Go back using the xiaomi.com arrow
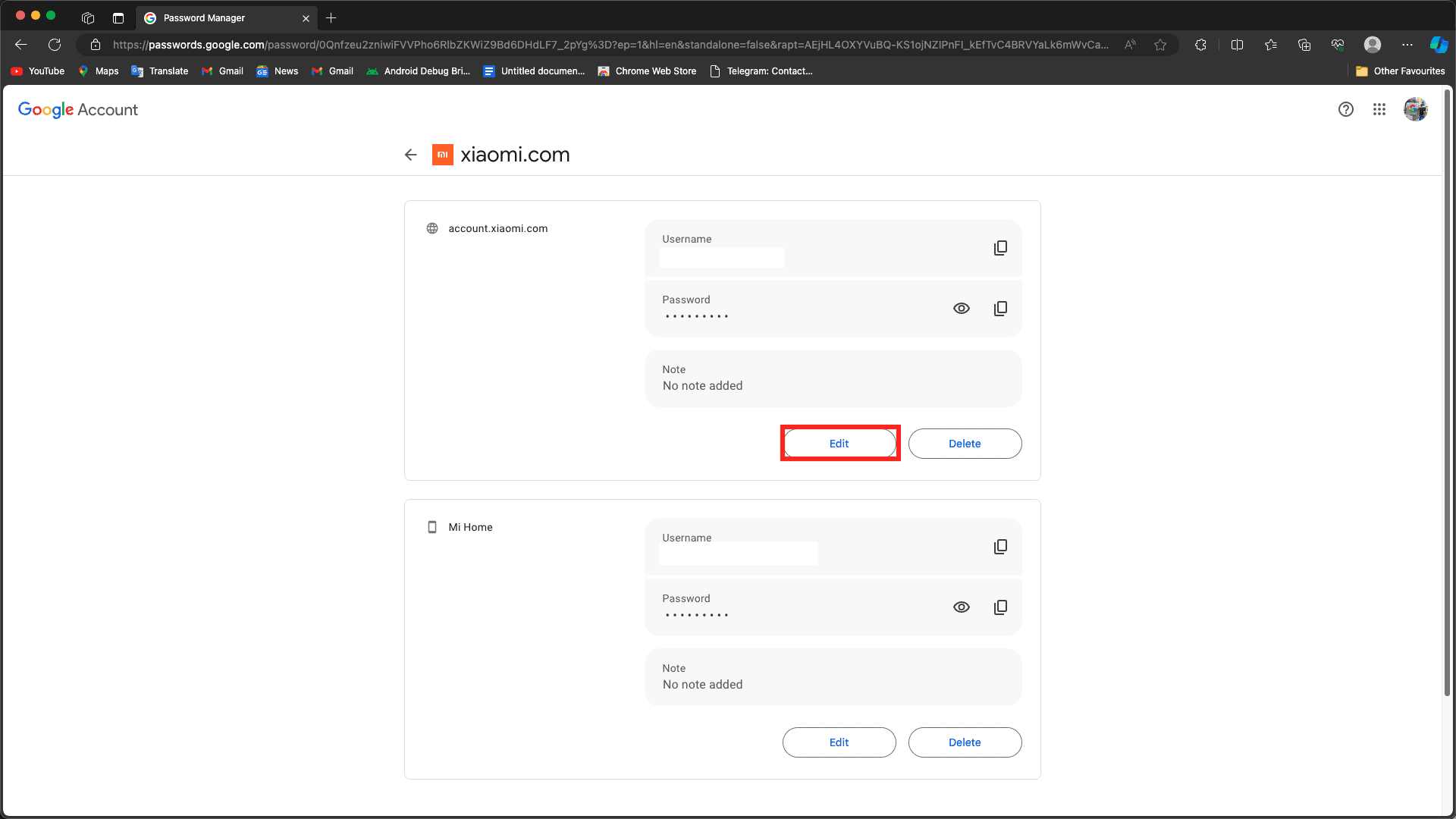 click(410, 155)
